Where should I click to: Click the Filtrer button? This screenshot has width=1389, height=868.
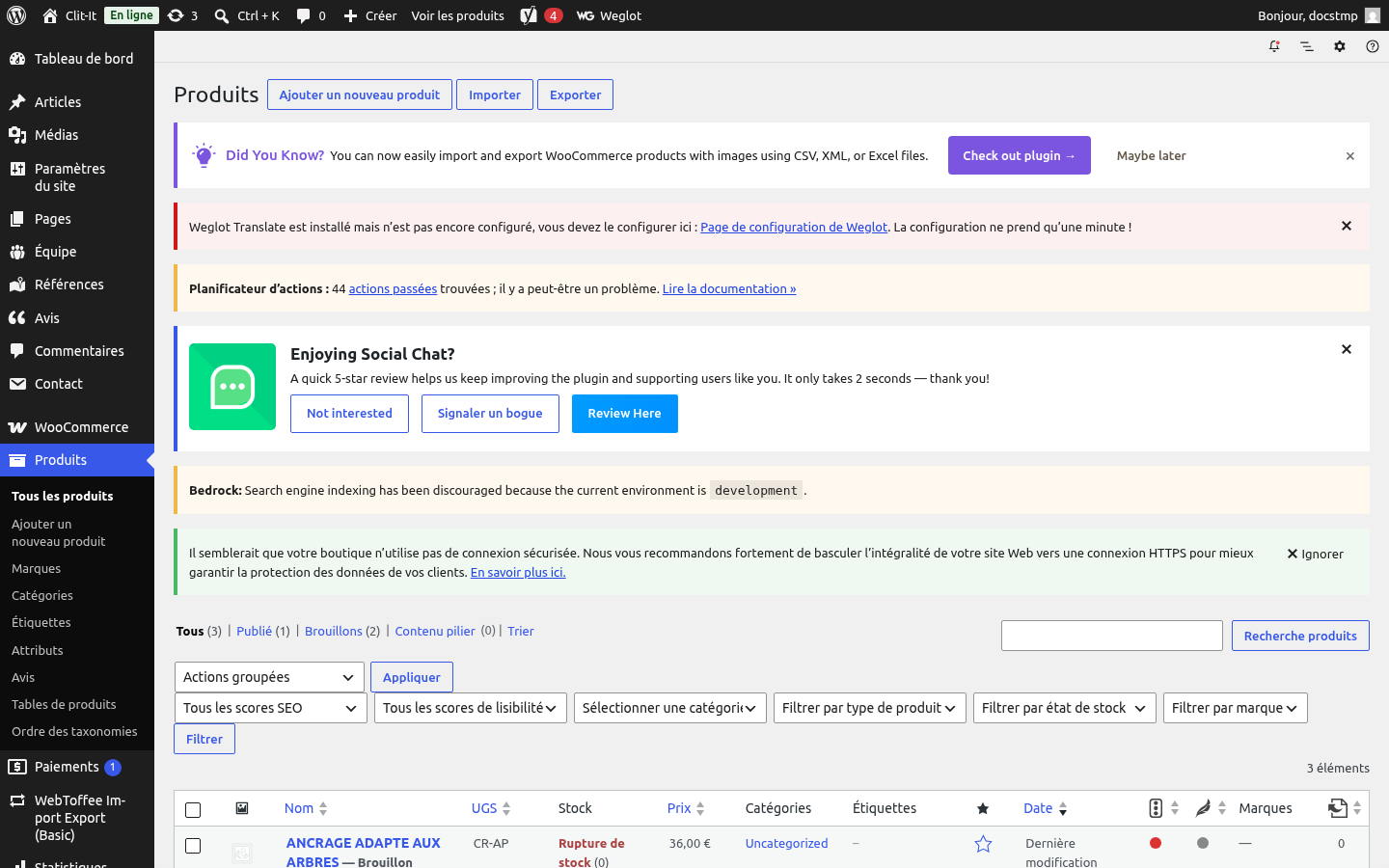204,739
